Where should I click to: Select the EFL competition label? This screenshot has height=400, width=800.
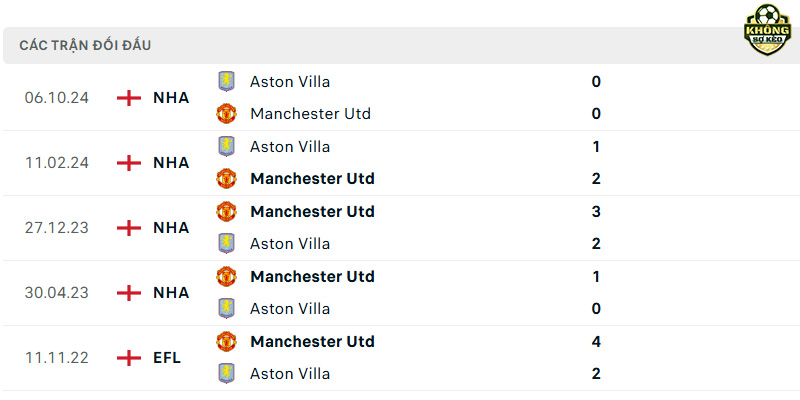(x=167, y=358)
